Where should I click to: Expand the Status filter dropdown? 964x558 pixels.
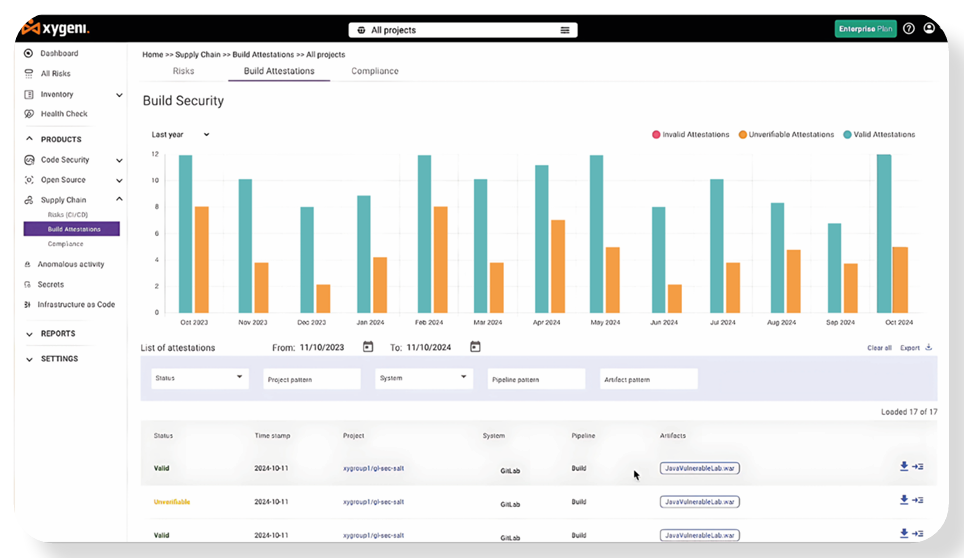tap(199, 378)
